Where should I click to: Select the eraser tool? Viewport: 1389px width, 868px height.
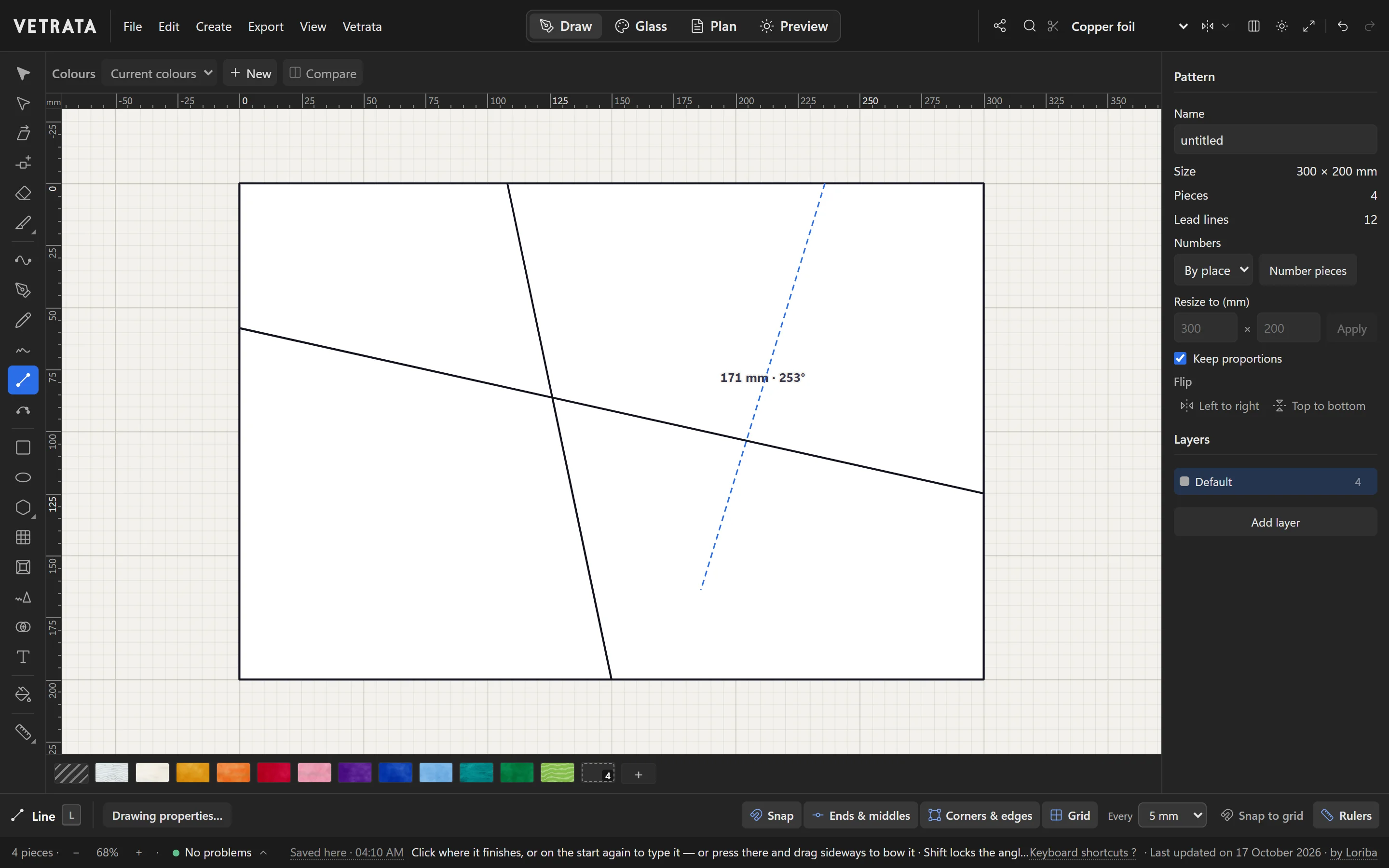(x=23, y=193)
